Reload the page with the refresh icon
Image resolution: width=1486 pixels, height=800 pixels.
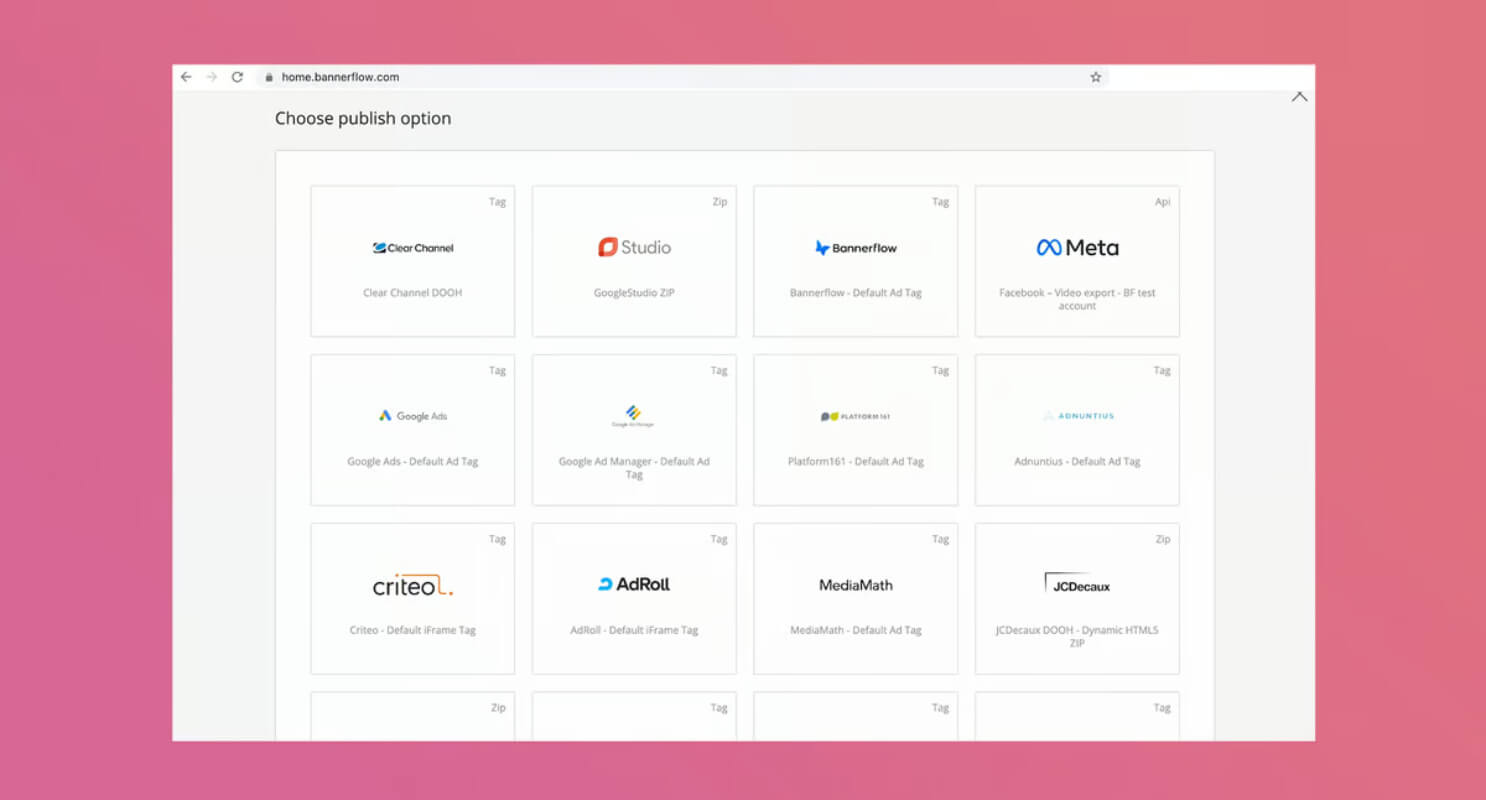point(237,77)
